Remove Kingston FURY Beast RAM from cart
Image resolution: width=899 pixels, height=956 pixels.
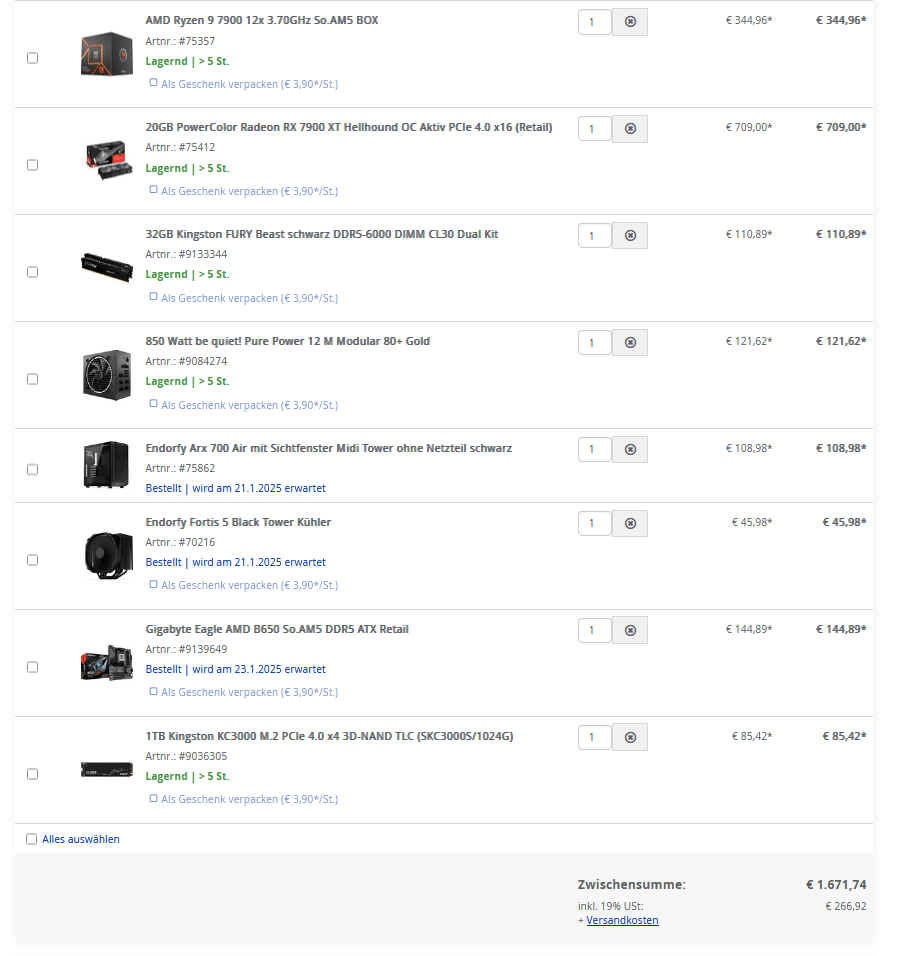point(630,236)
